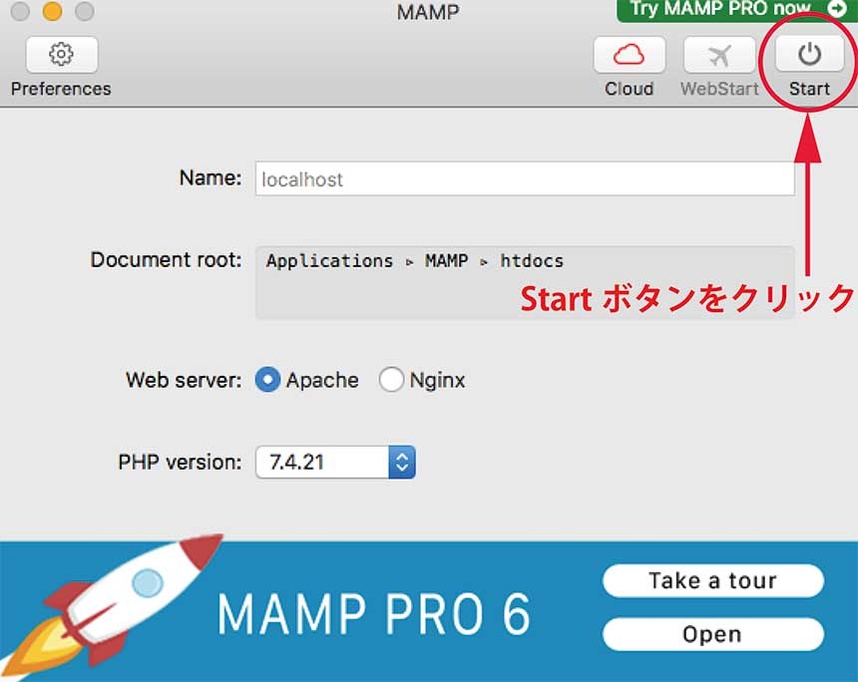Click the MAMP folder in document root path
Screen dimensions: 858x682
coord(446,261)
